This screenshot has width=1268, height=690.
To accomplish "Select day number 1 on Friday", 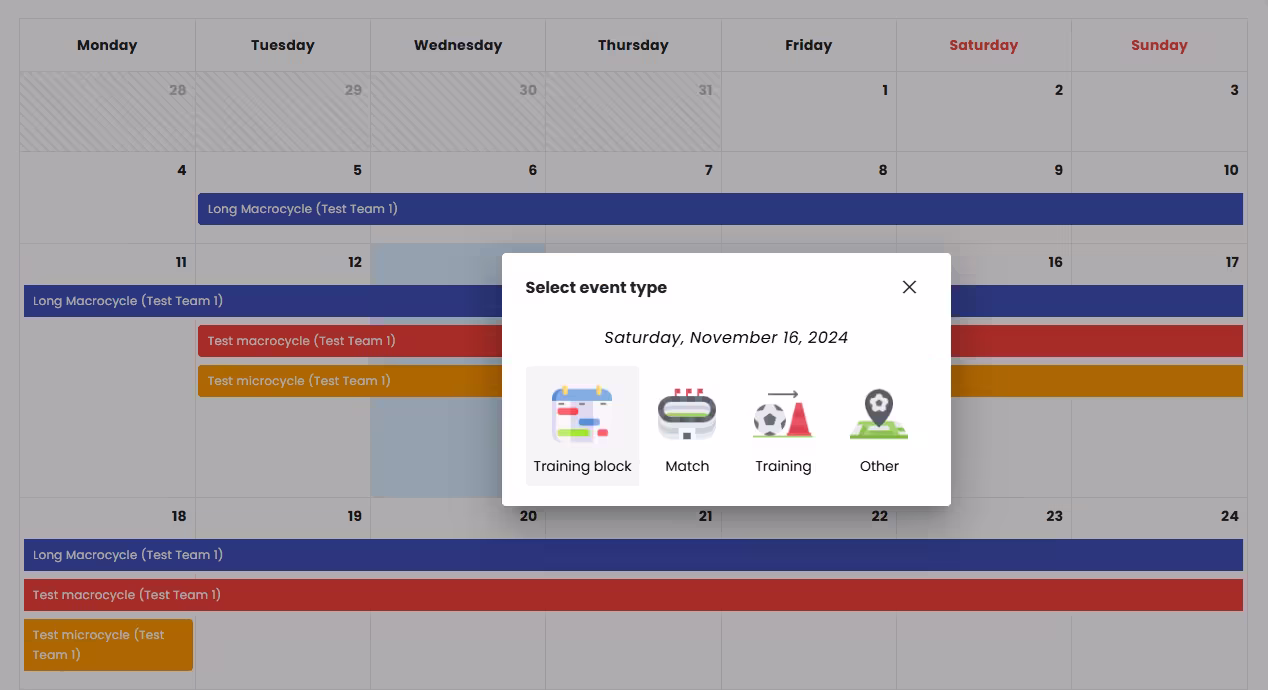I will (884, 90).
